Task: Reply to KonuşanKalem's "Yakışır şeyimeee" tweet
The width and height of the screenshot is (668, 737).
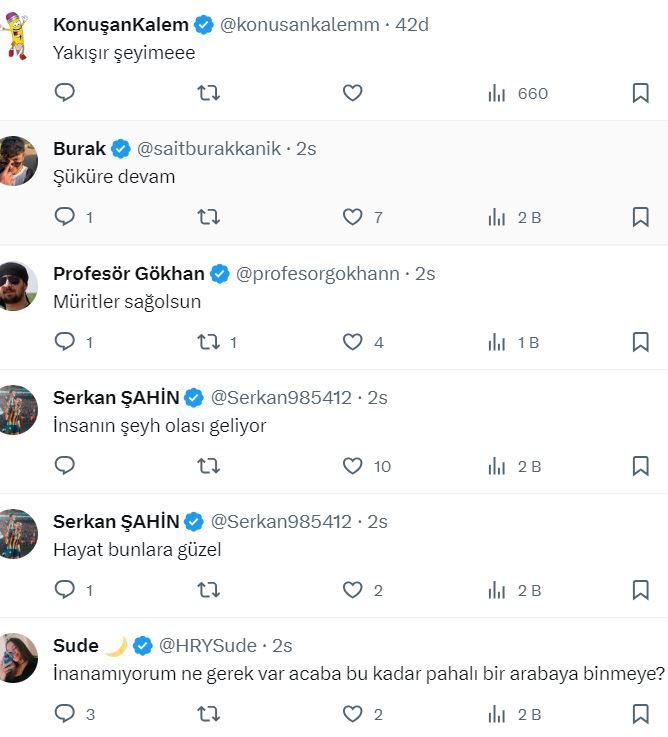Action: pyautogui.click(x=65, y=93)
